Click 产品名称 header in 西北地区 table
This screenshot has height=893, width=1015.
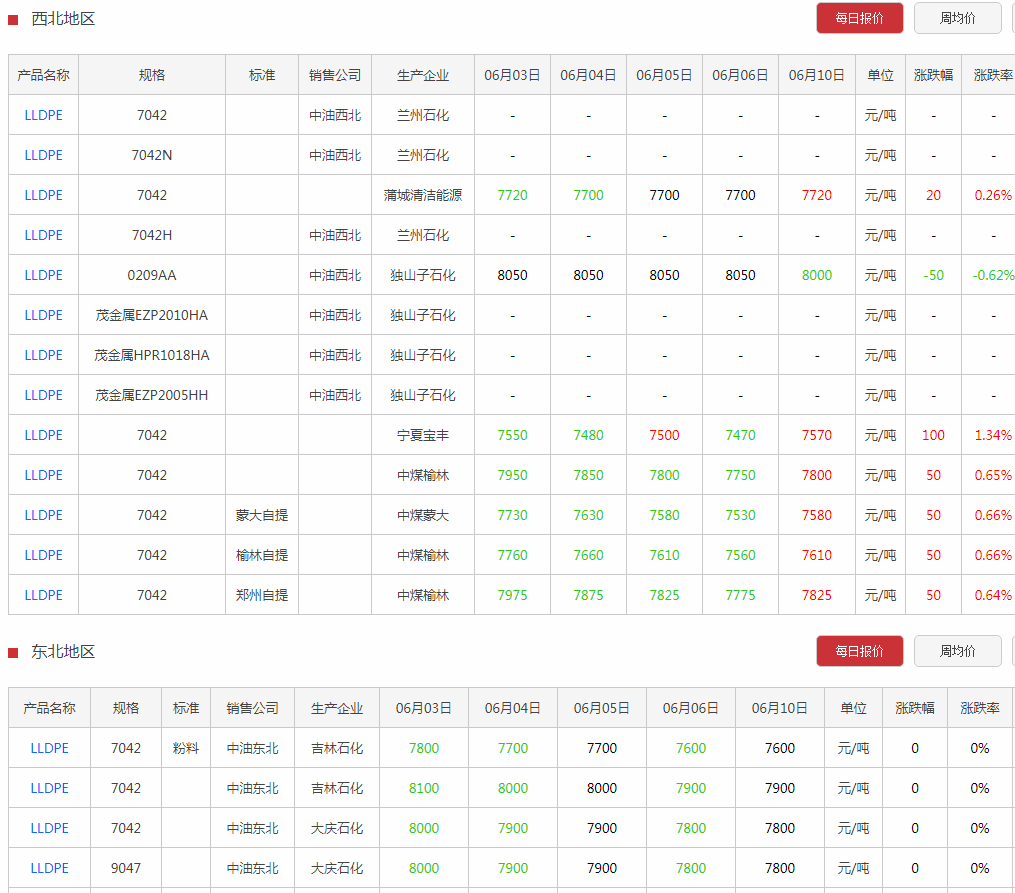43,75
